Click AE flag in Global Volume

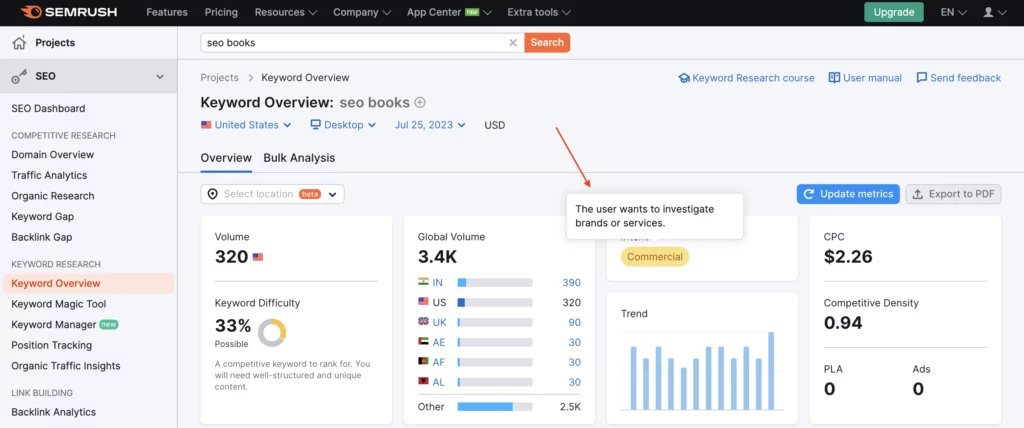(x=423, y=342)
